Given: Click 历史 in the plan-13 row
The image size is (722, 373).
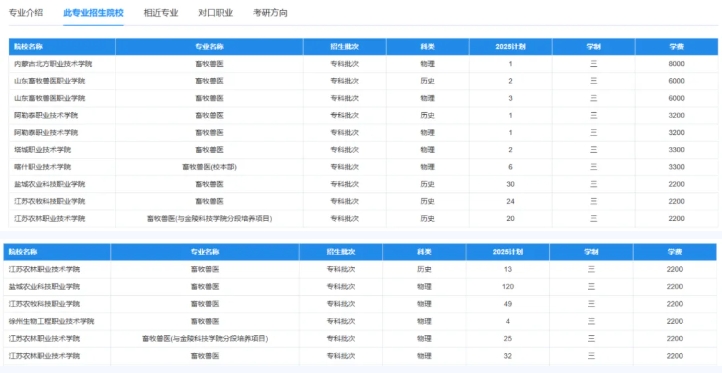Looking at the screenshot, I should [x=424, y=269].
